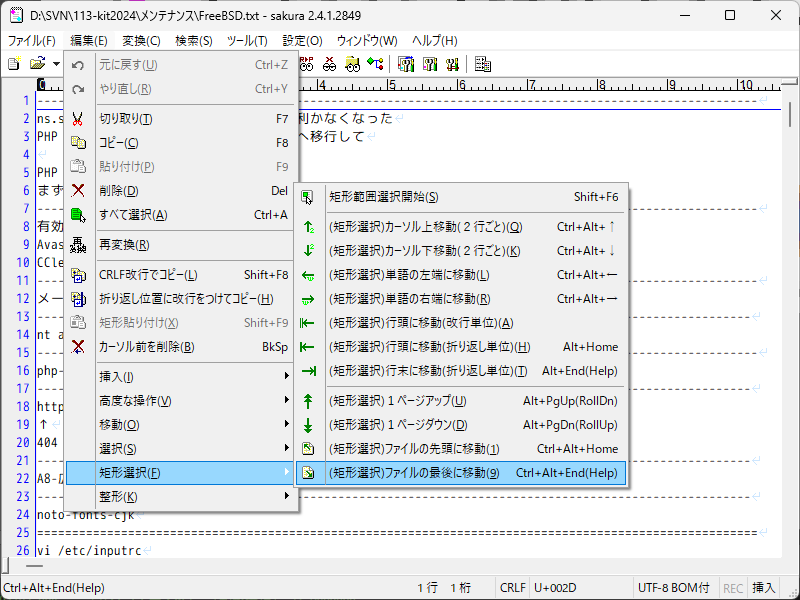Choose カーソル上移動(2行ごと)(Q)
800x600 pixels.
461,227
